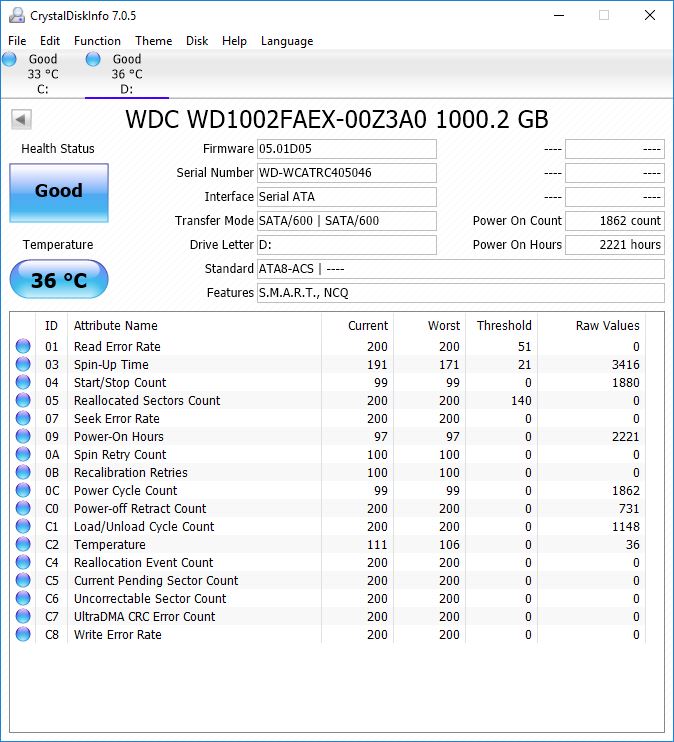Screen dimensions: 674x742
Task: Click the status orb for Write Error Rate
Action: pyautogui.click(x=23, y=634)
